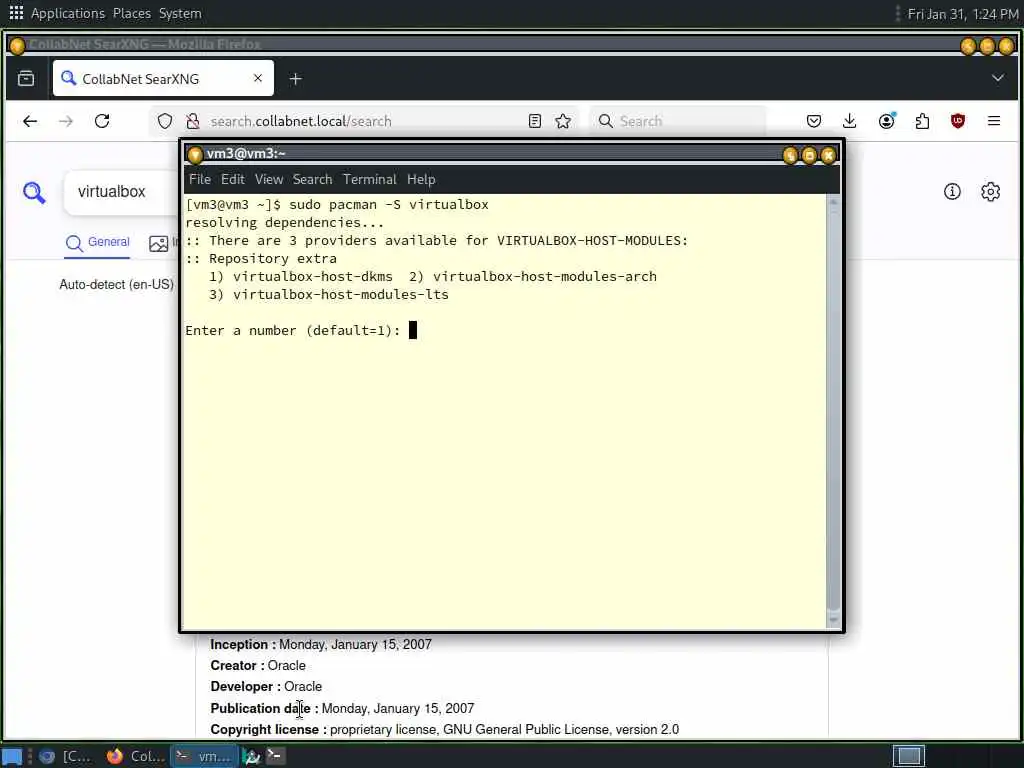Click the insecure connection padlock icon
Screen dimensions: 1024x768
pos(192,121)
